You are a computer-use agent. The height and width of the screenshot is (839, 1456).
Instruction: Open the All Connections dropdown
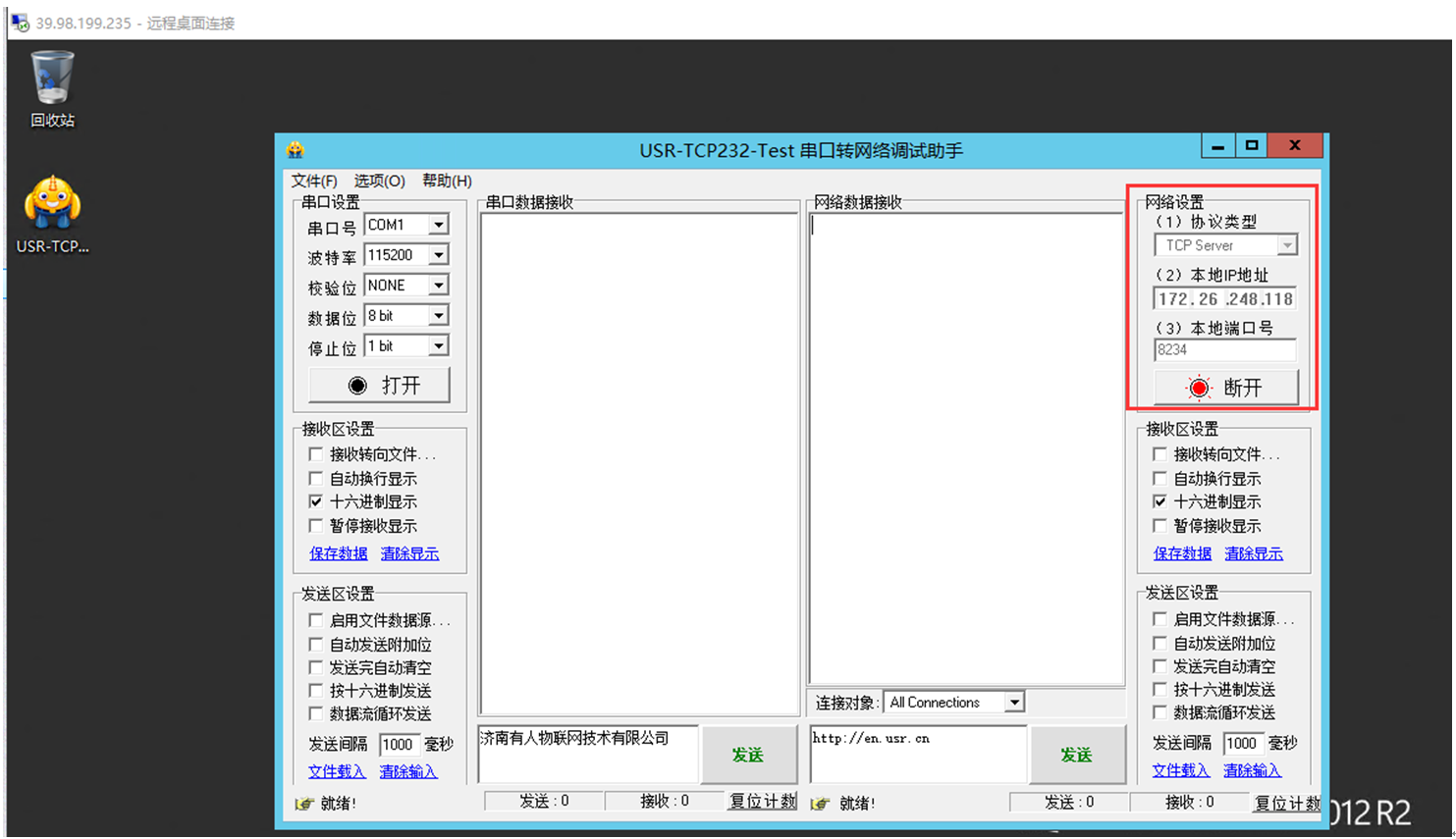[1014, 703]
